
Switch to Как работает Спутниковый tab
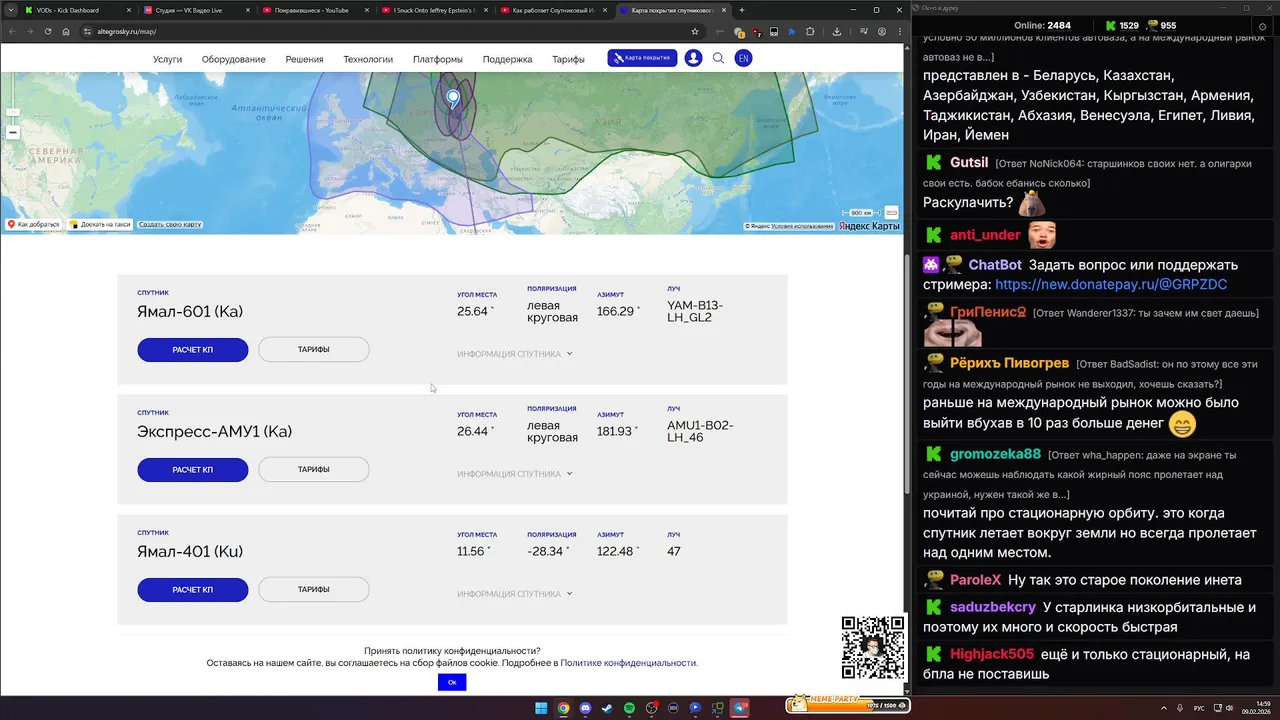[x=554, y=10]
